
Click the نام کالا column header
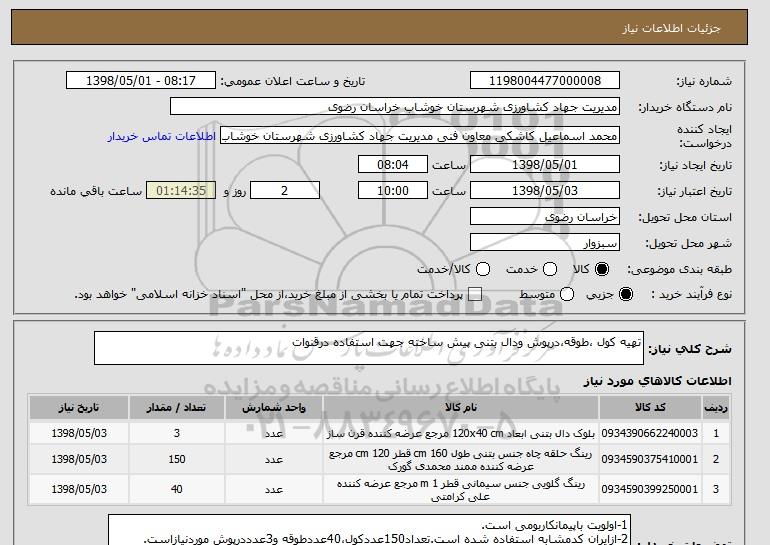[x=461, y=408]
